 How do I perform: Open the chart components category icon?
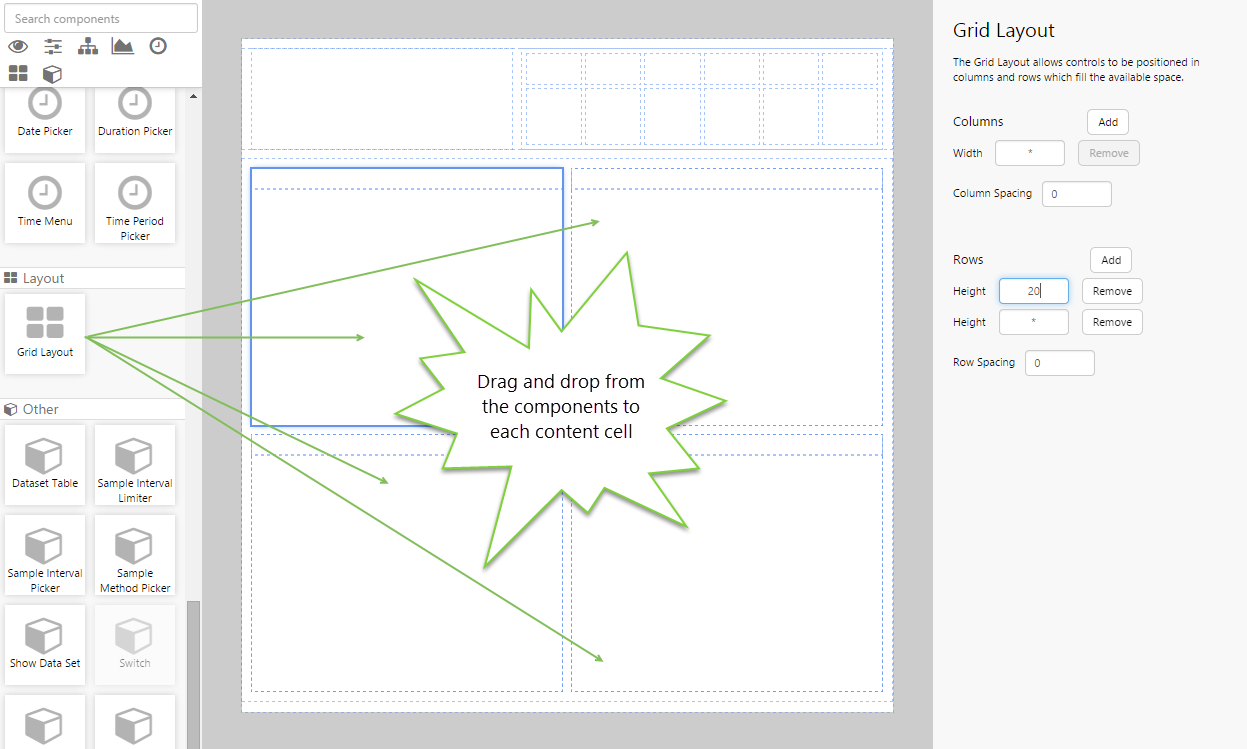[x=122, y=46]
